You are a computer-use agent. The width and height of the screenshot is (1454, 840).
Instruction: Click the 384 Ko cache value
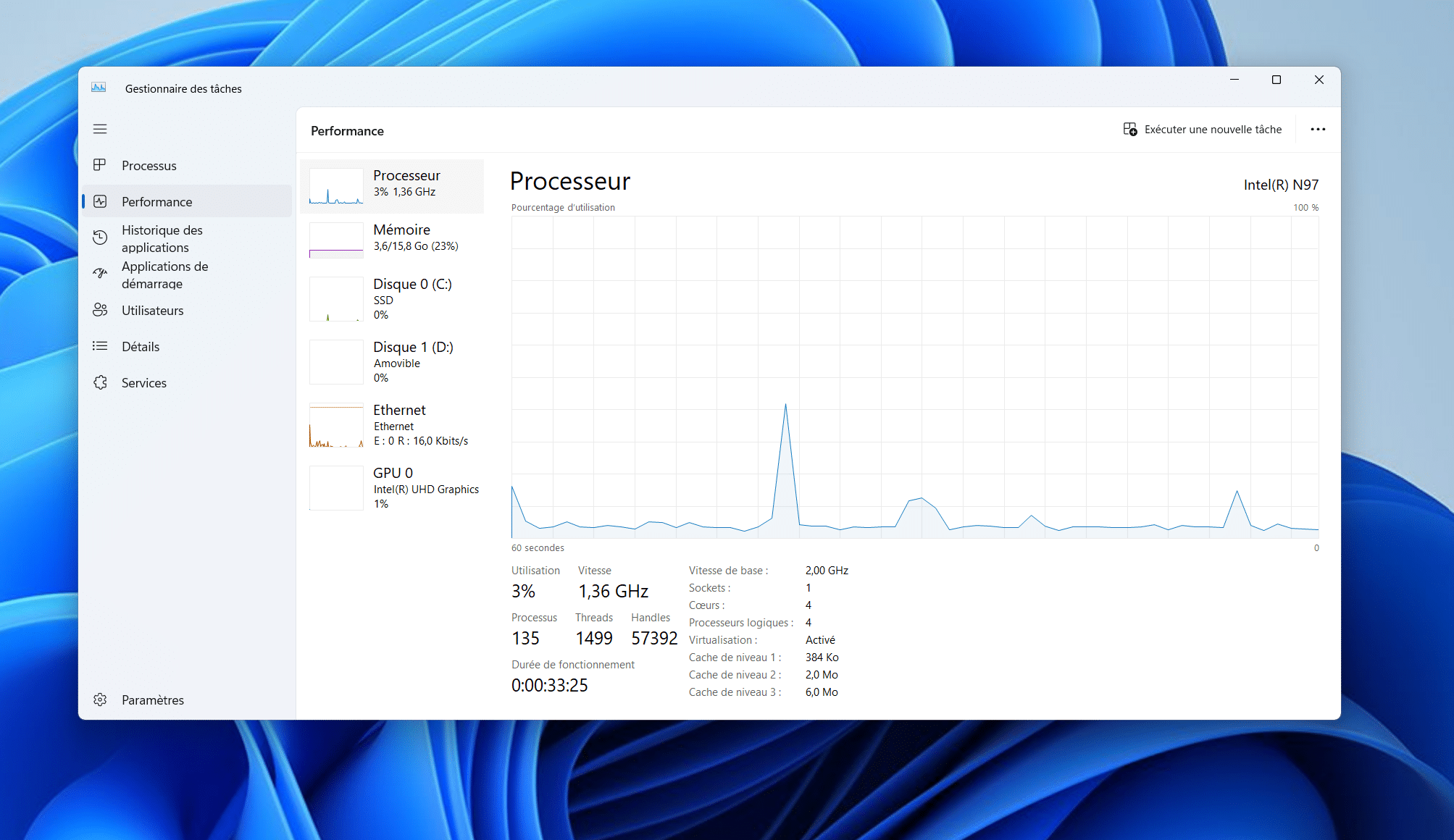(822, 658)
